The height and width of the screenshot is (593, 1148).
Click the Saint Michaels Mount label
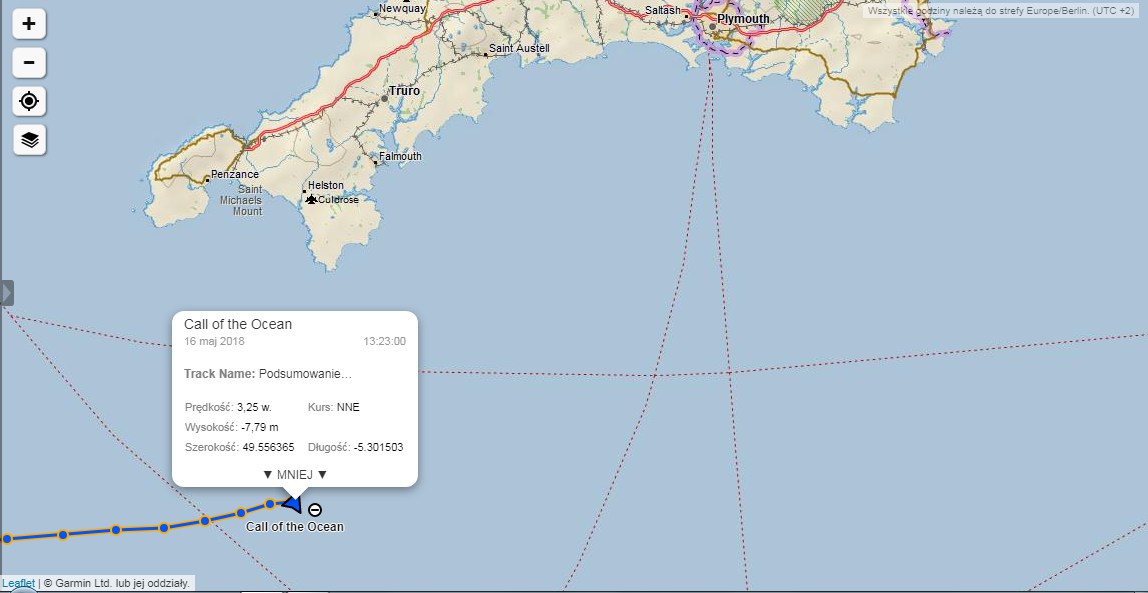click(241, 200)
